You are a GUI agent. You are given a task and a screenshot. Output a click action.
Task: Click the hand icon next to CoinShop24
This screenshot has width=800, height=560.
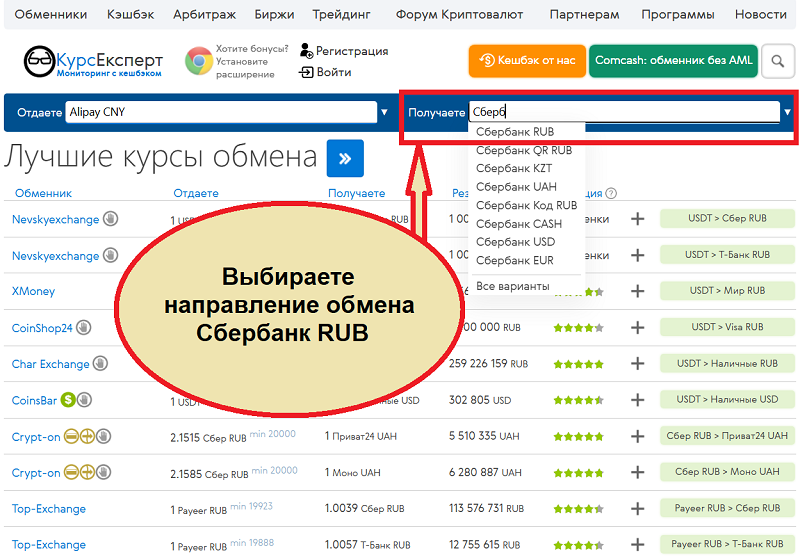coord(84,327)
